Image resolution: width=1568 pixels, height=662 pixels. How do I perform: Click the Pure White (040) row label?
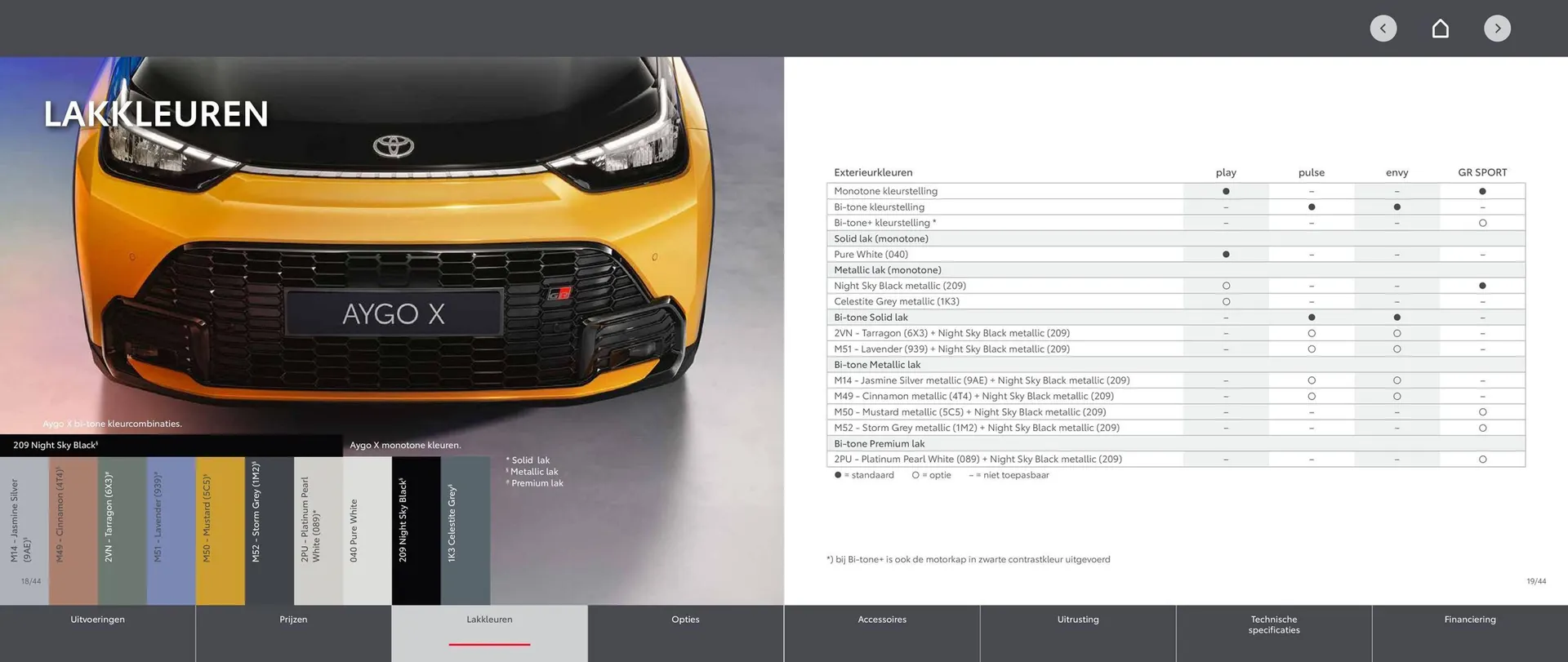[871, 255]
